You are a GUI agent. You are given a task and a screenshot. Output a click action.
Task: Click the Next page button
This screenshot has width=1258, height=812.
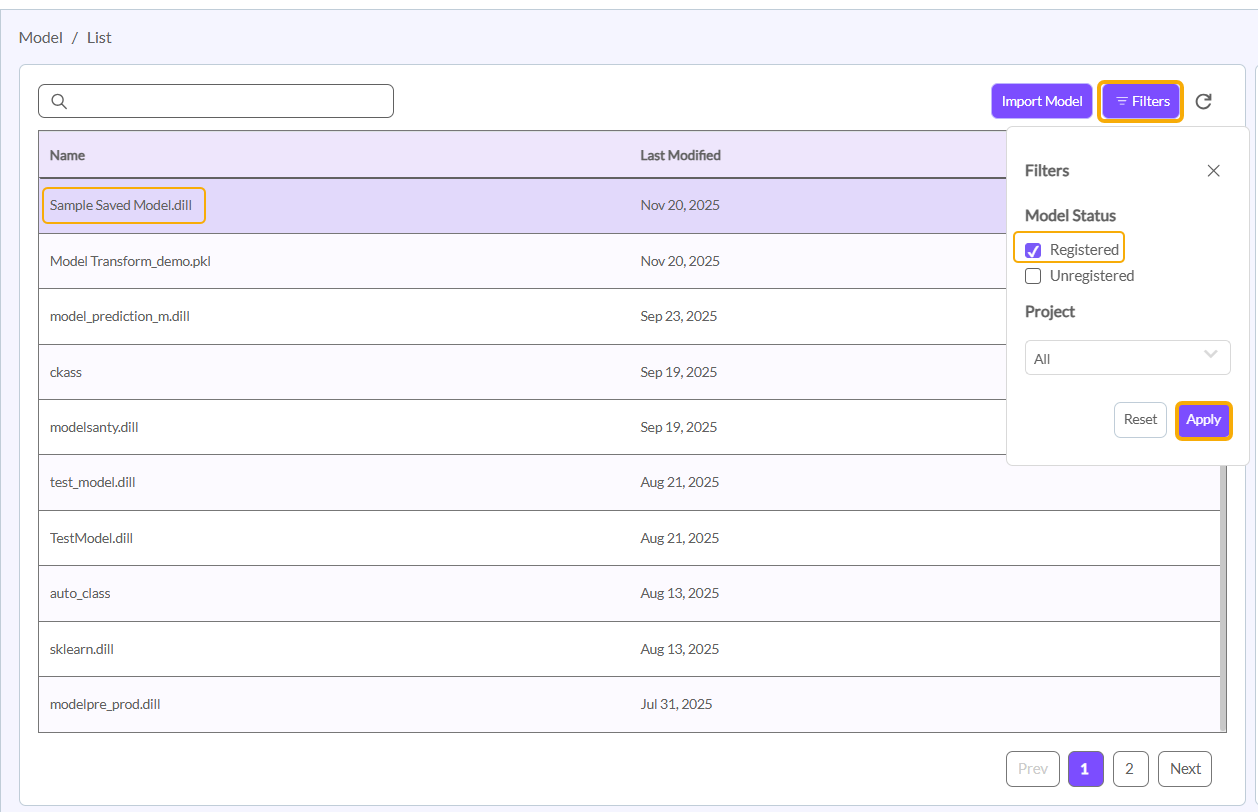tap(1185, 769)
